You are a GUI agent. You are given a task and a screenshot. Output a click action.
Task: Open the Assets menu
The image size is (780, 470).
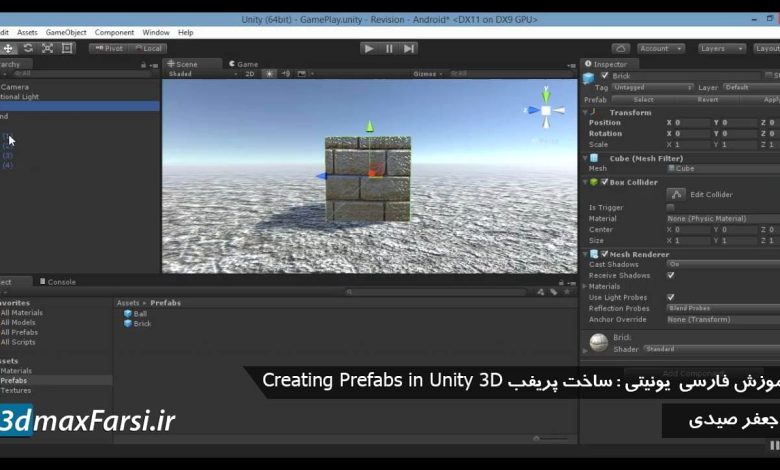(27, 32)
